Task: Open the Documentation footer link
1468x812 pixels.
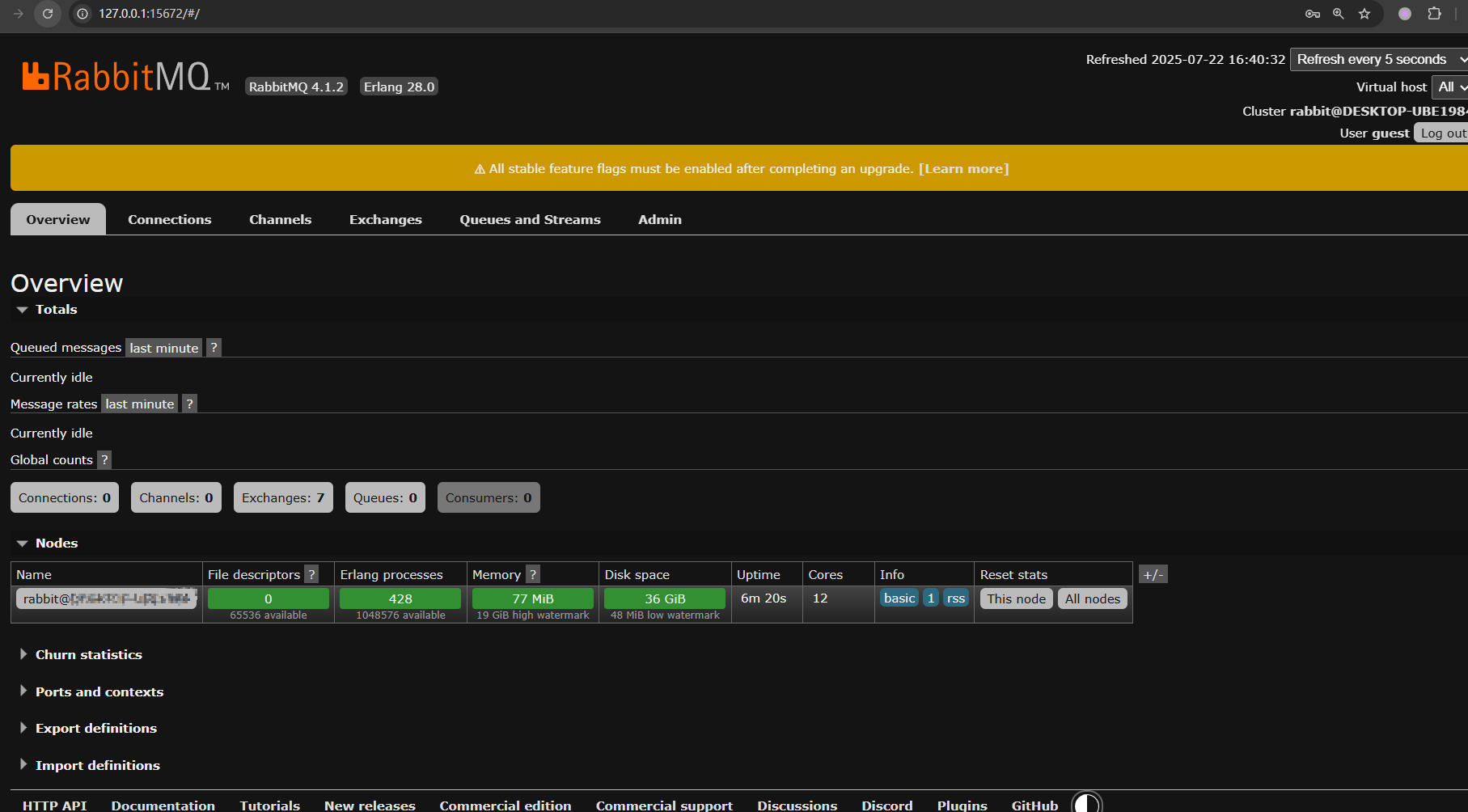Action: [163, 806]
